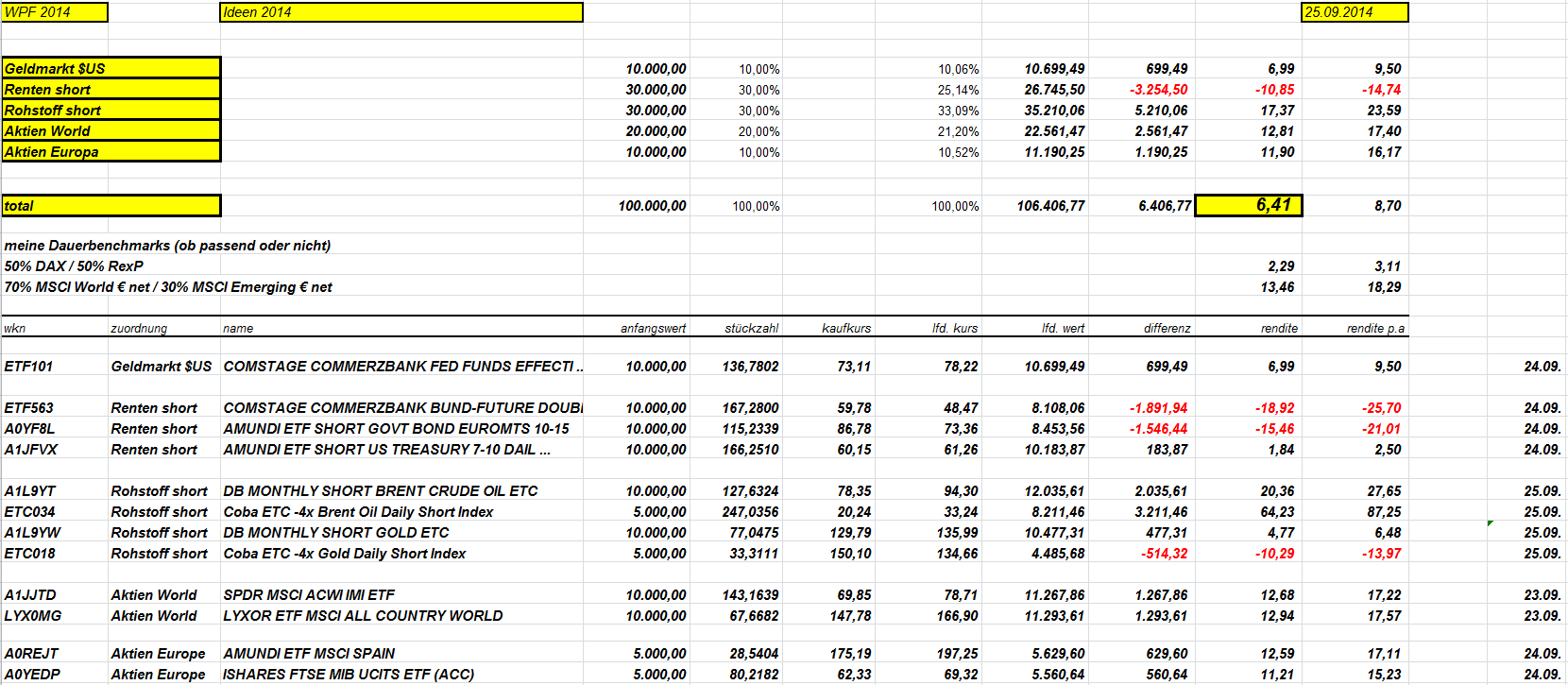Select the total value cell "106.406,77"
1568x685 pixels.
tap(1050, 206)
